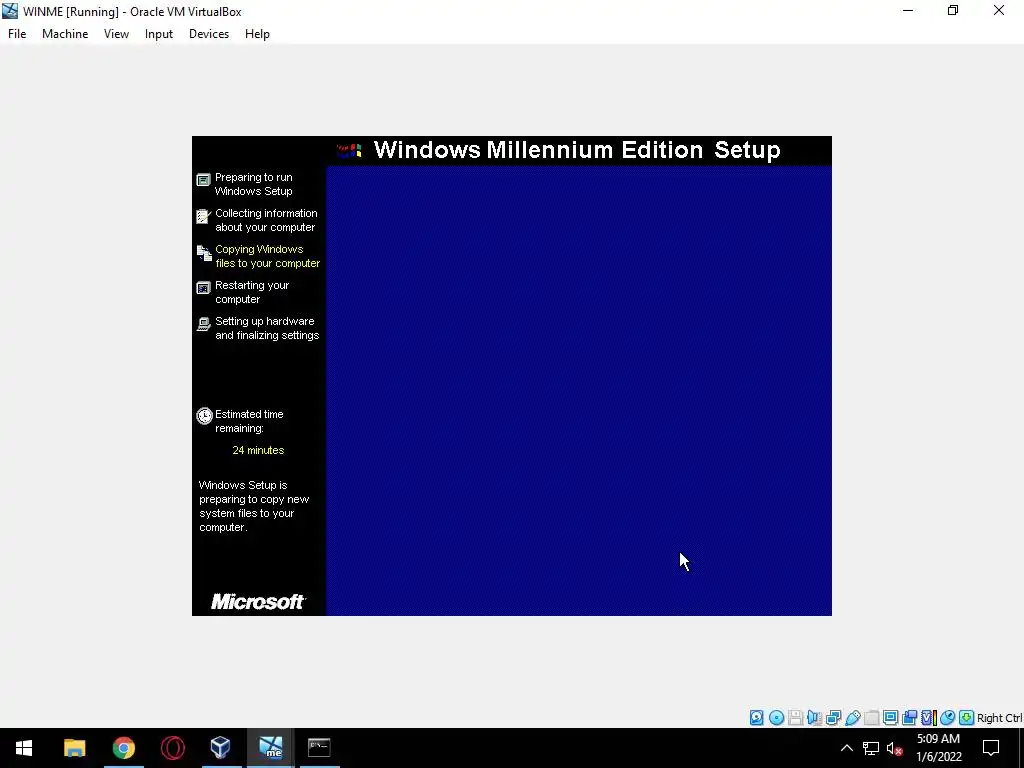
Task: Click the USB devices status indicator
Action: point(852,718)
